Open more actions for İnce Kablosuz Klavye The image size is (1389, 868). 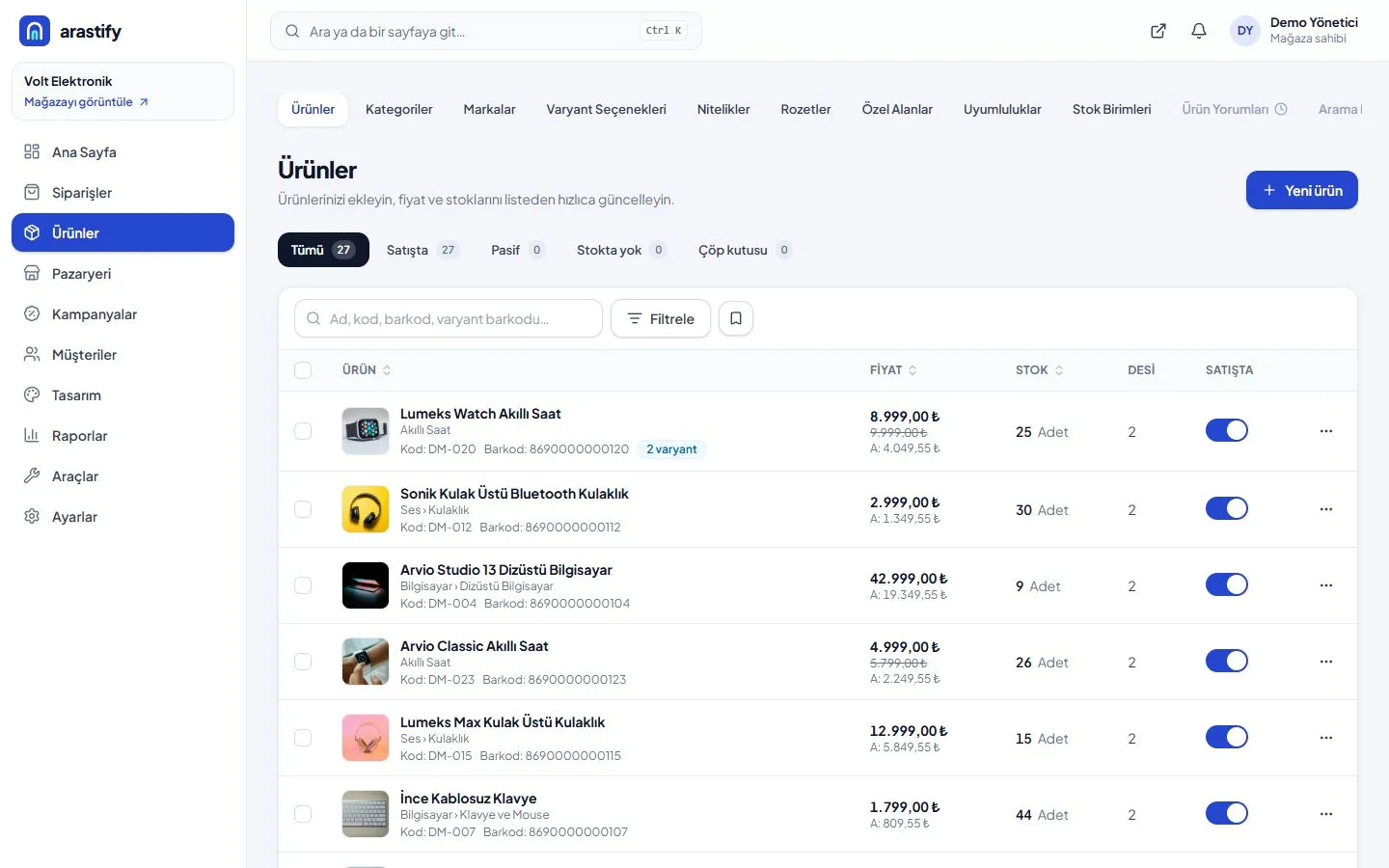tap(1326, 814)
